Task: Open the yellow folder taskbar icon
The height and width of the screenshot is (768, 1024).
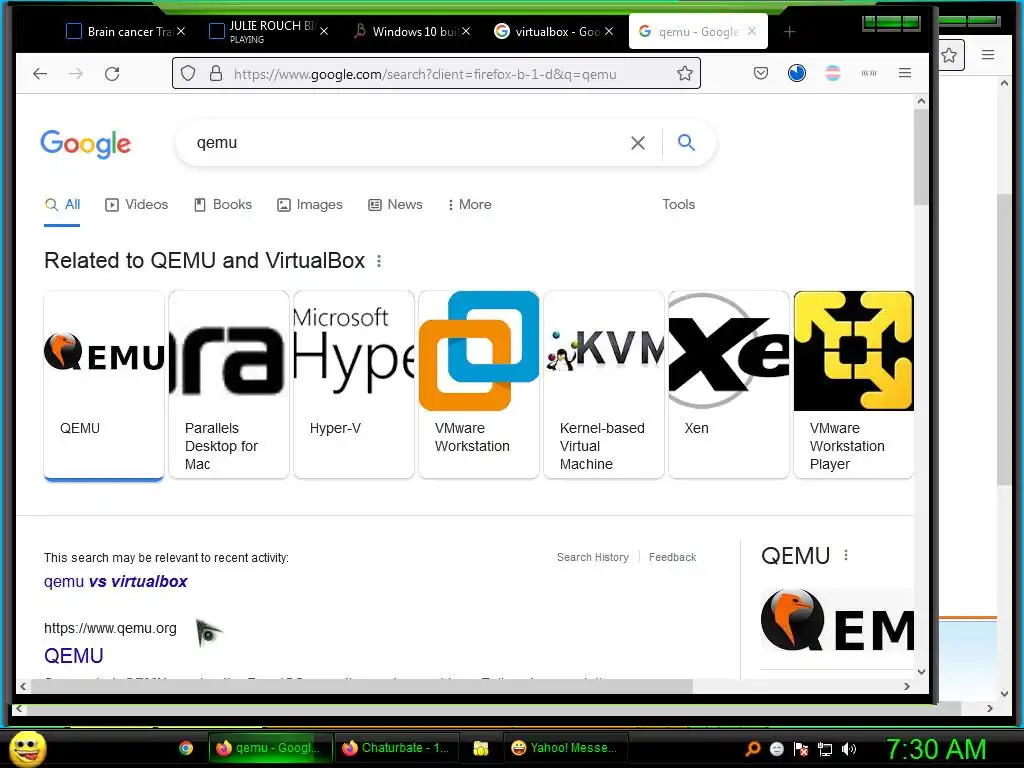Action: pos(481,748)
